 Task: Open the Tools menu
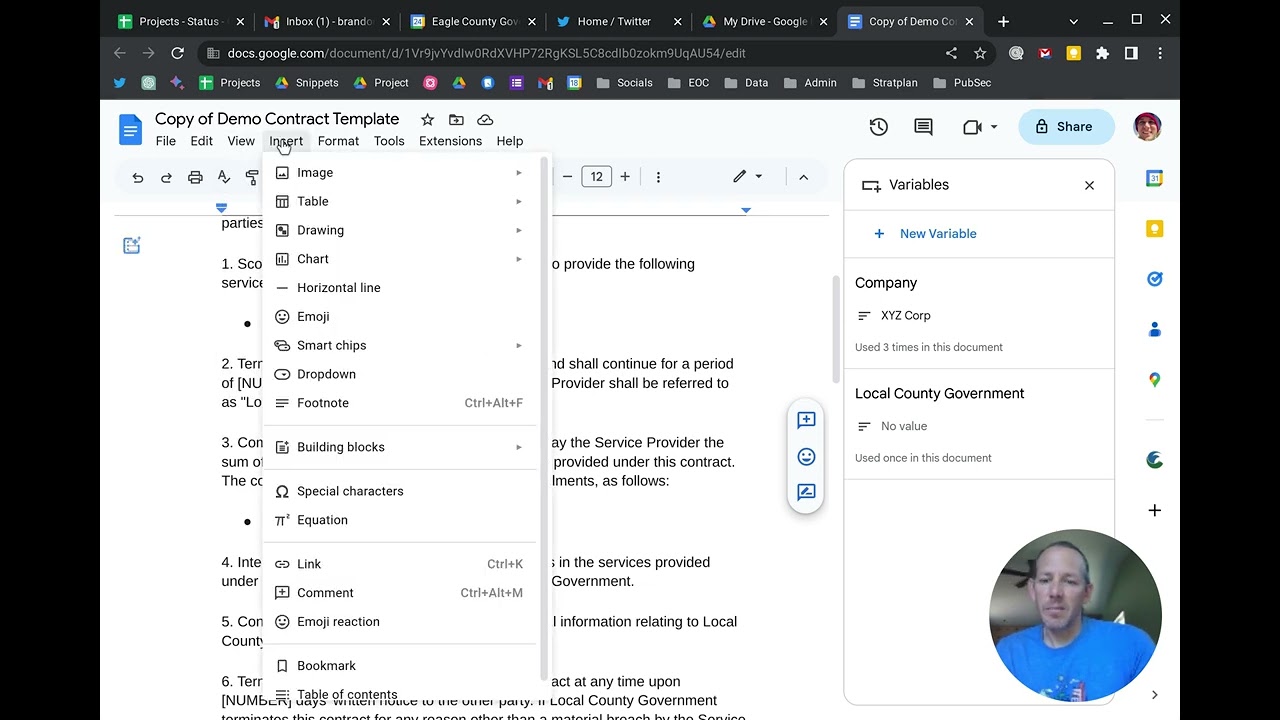389,141
